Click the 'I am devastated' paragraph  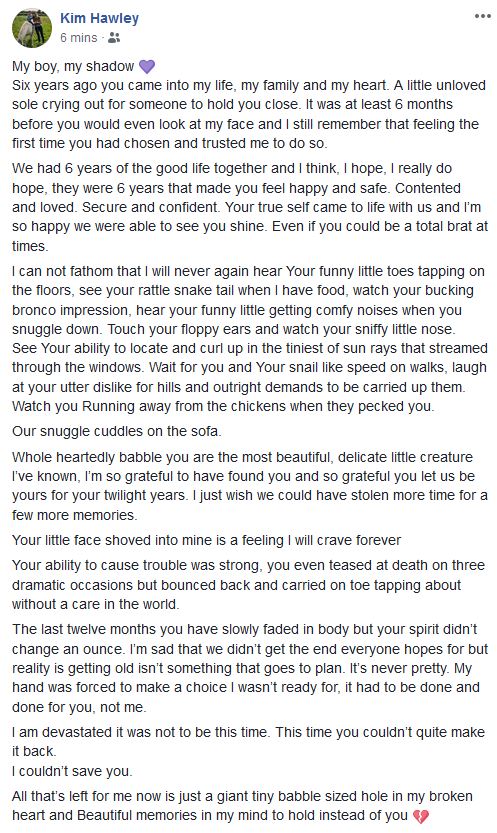pos(248,742)
